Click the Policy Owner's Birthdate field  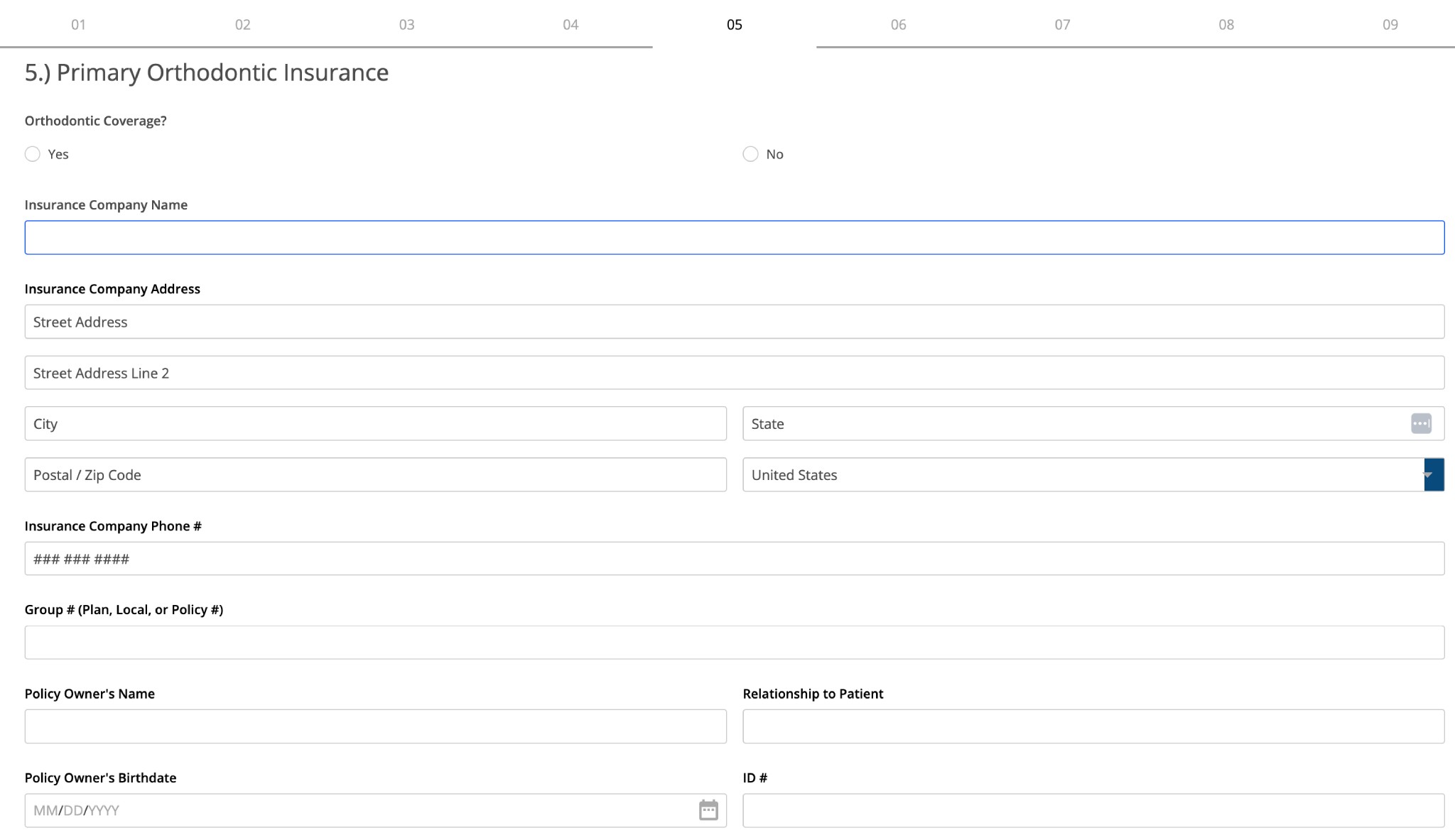click(376, 810)
